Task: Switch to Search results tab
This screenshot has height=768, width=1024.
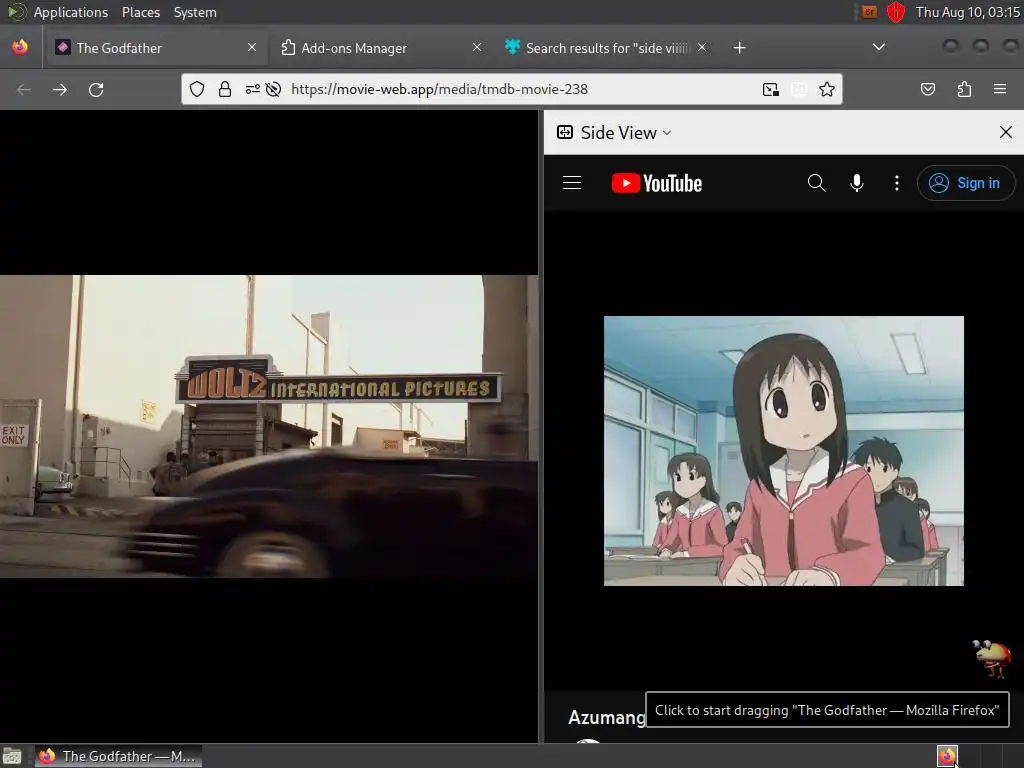Action: (x=606, y=48)
